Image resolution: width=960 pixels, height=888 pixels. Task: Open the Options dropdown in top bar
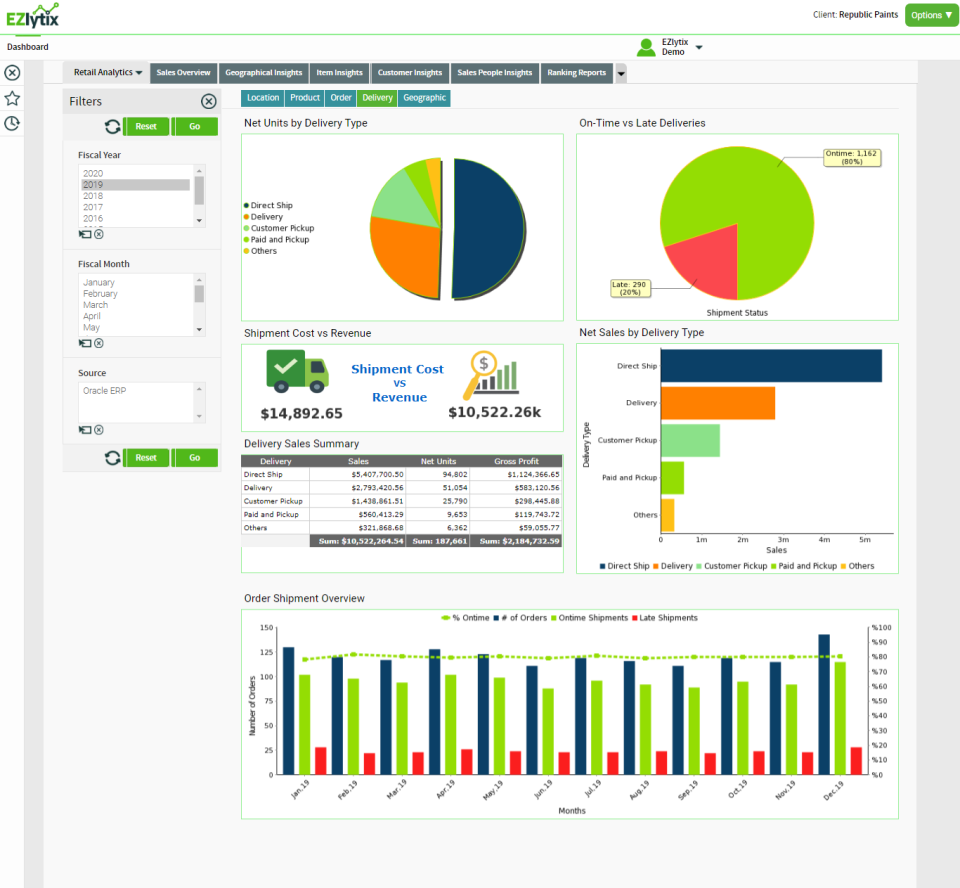tap(931, 16)
